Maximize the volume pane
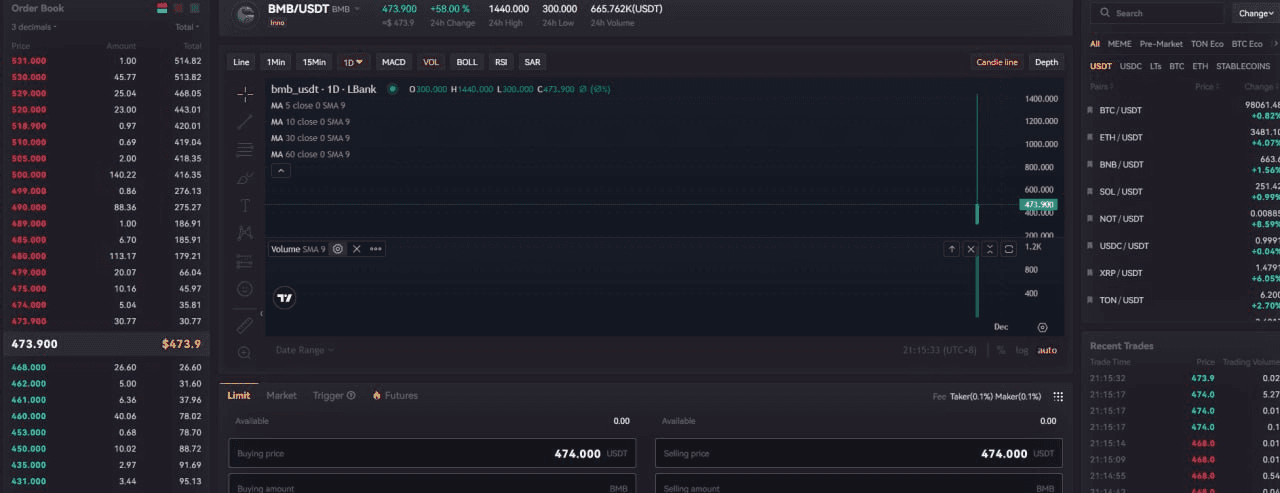Viewport: 1280px width, 493px height. pyautogui.click(x=1009, y=249)
